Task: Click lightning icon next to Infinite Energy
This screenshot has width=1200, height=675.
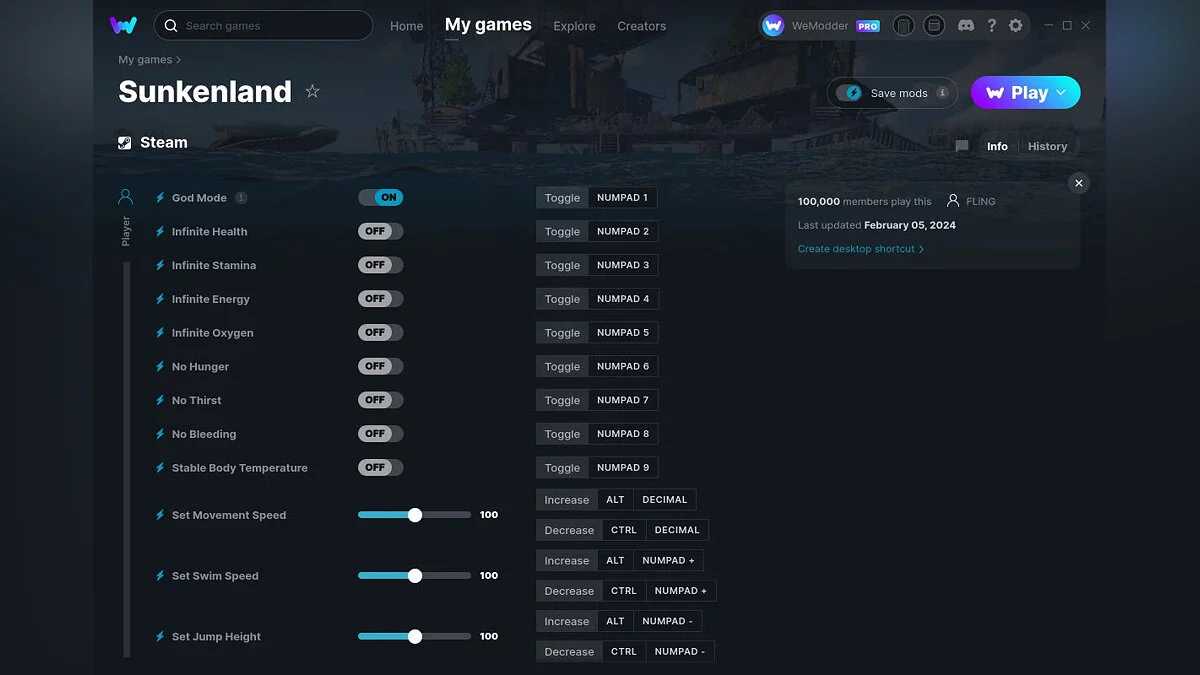Action: 160,299
